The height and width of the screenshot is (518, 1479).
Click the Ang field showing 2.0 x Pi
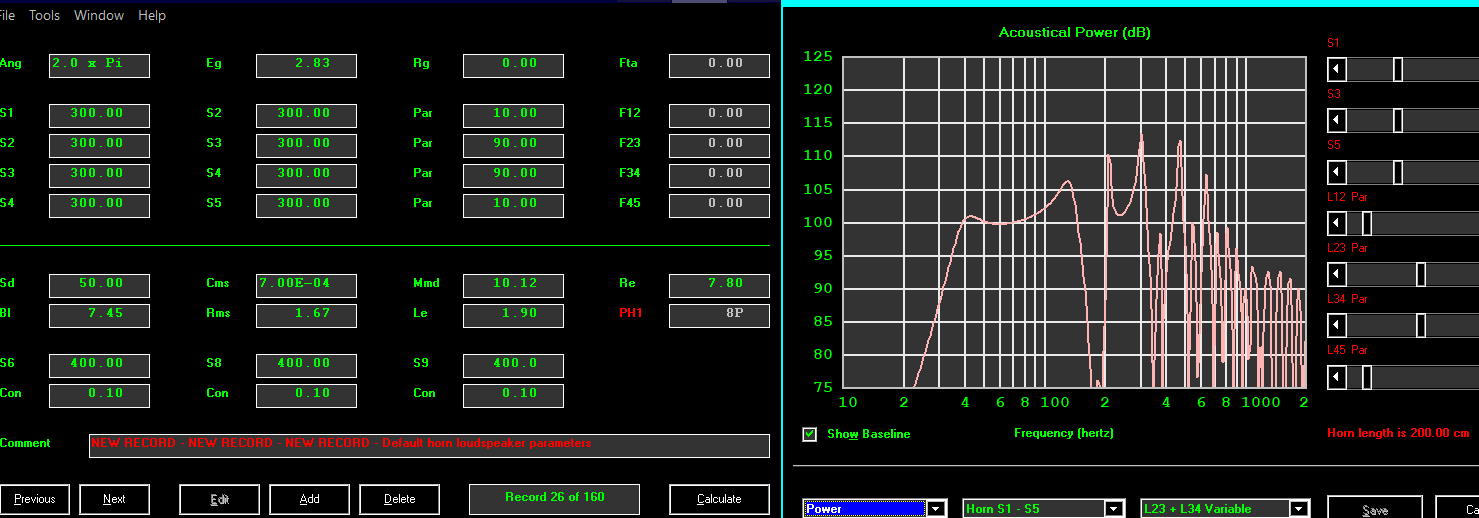click(x=99, y=66)
